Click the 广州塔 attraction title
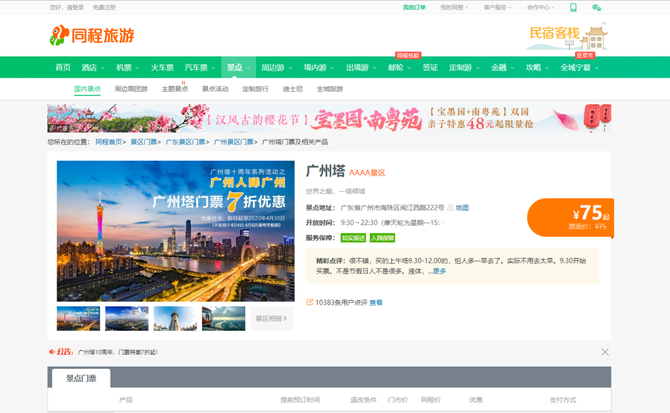 [326, 171]
